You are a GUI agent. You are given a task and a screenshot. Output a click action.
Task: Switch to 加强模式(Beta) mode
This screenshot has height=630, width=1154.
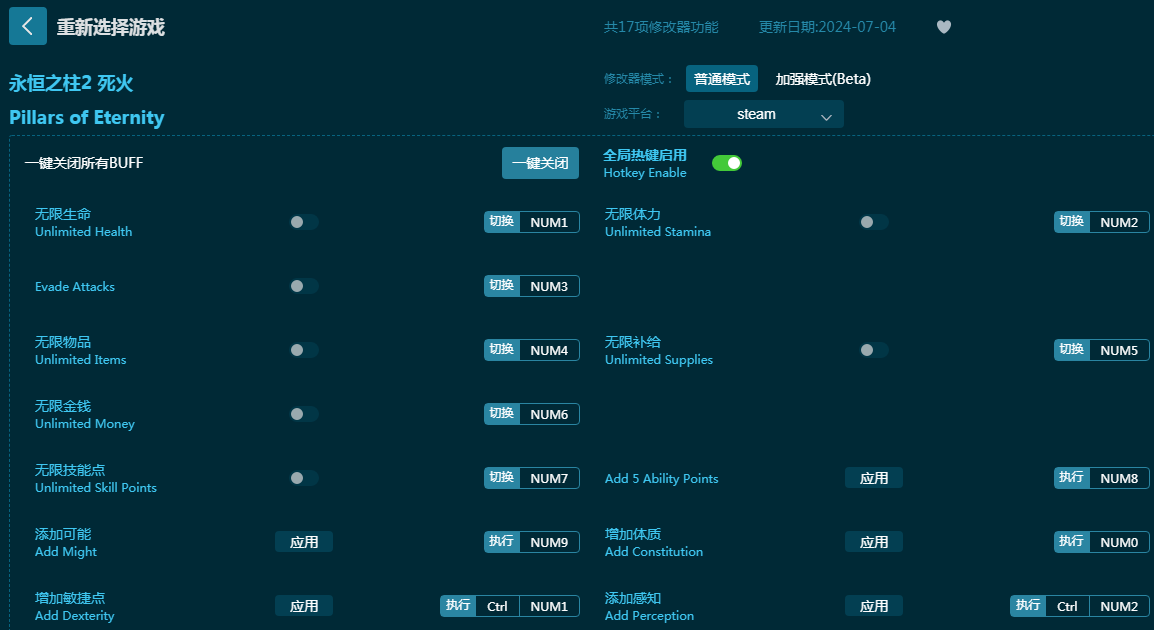pyautogui.click(x=823, y=79)
